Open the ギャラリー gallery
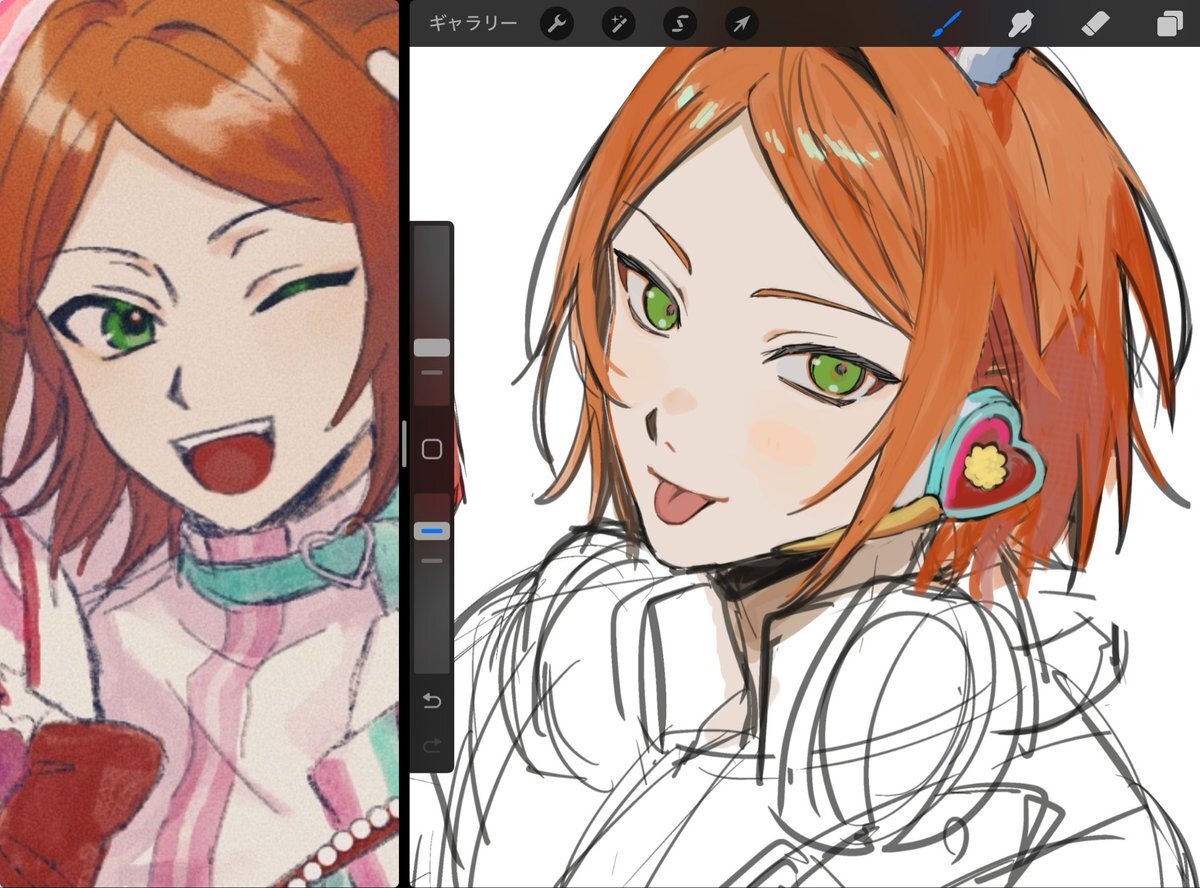Image resolution: width=1200 pixels, height=888 pixels. click(x=473, y=23)
